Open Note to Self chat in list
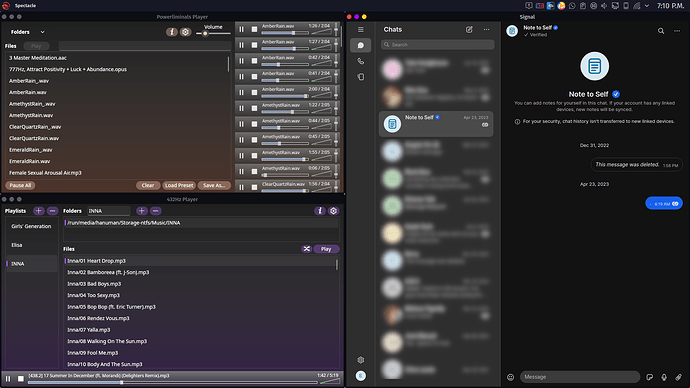This screenshot has width=690, height=388. (436, 124)
